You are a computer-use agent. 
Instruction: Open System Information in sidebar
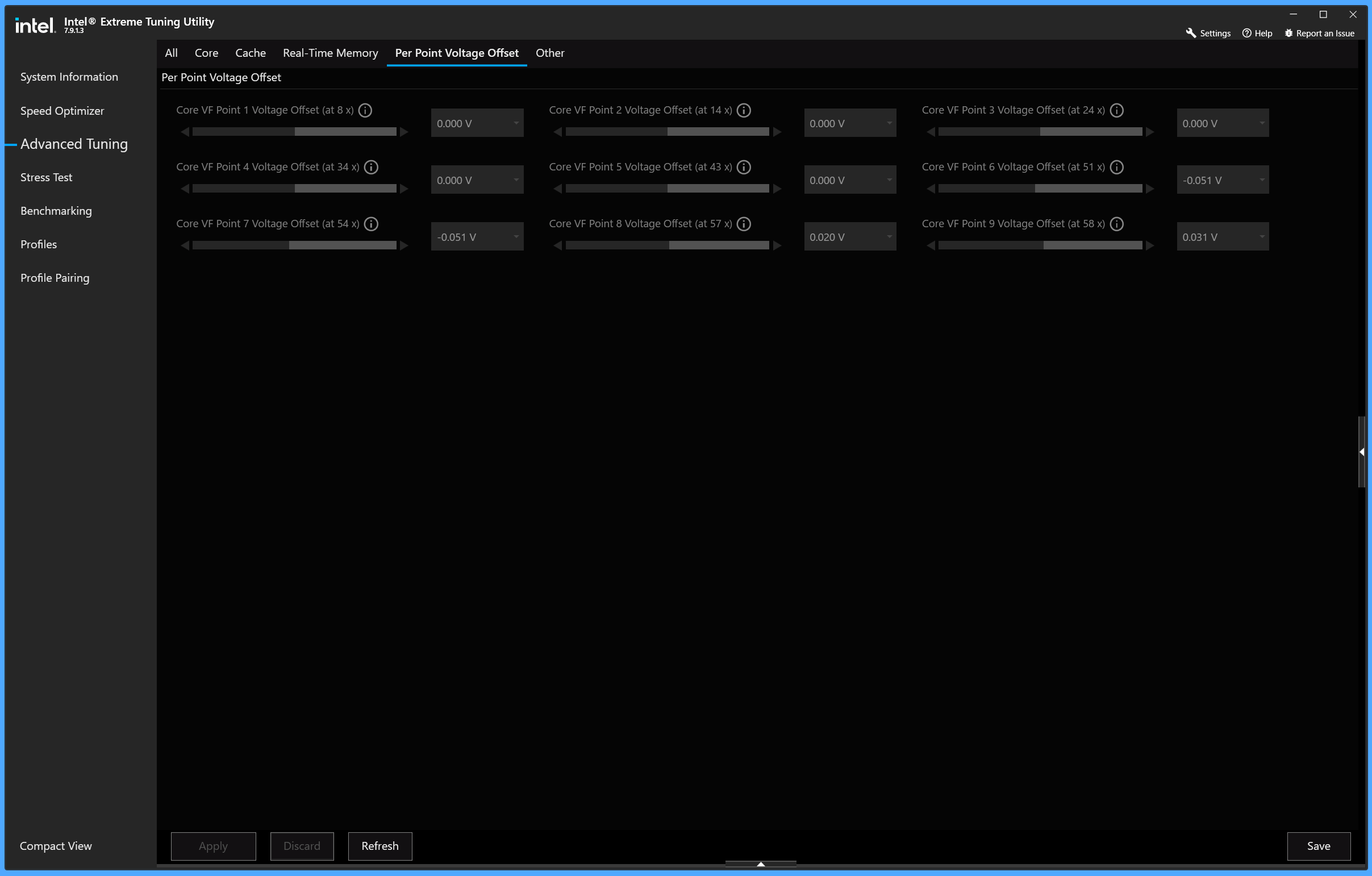(69, 77)
